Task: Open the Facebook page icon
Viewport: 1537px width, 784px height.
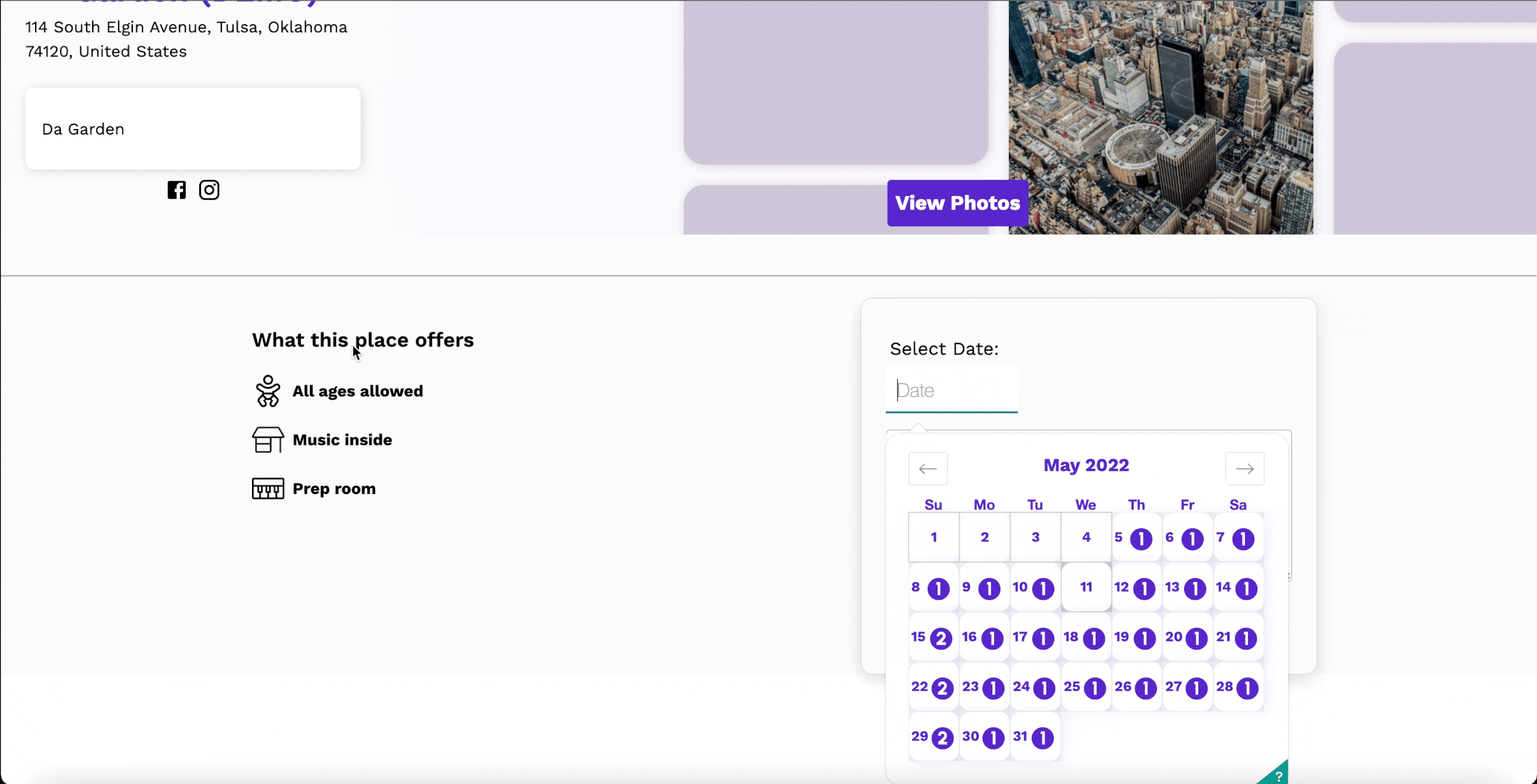Action: point(176,190)
